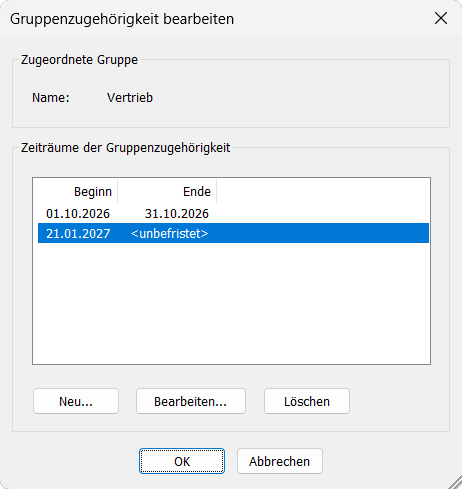Click the group name Vertrieb
Image resolution: width=462 pixels, height=489 pixels.
click(130, 98)
